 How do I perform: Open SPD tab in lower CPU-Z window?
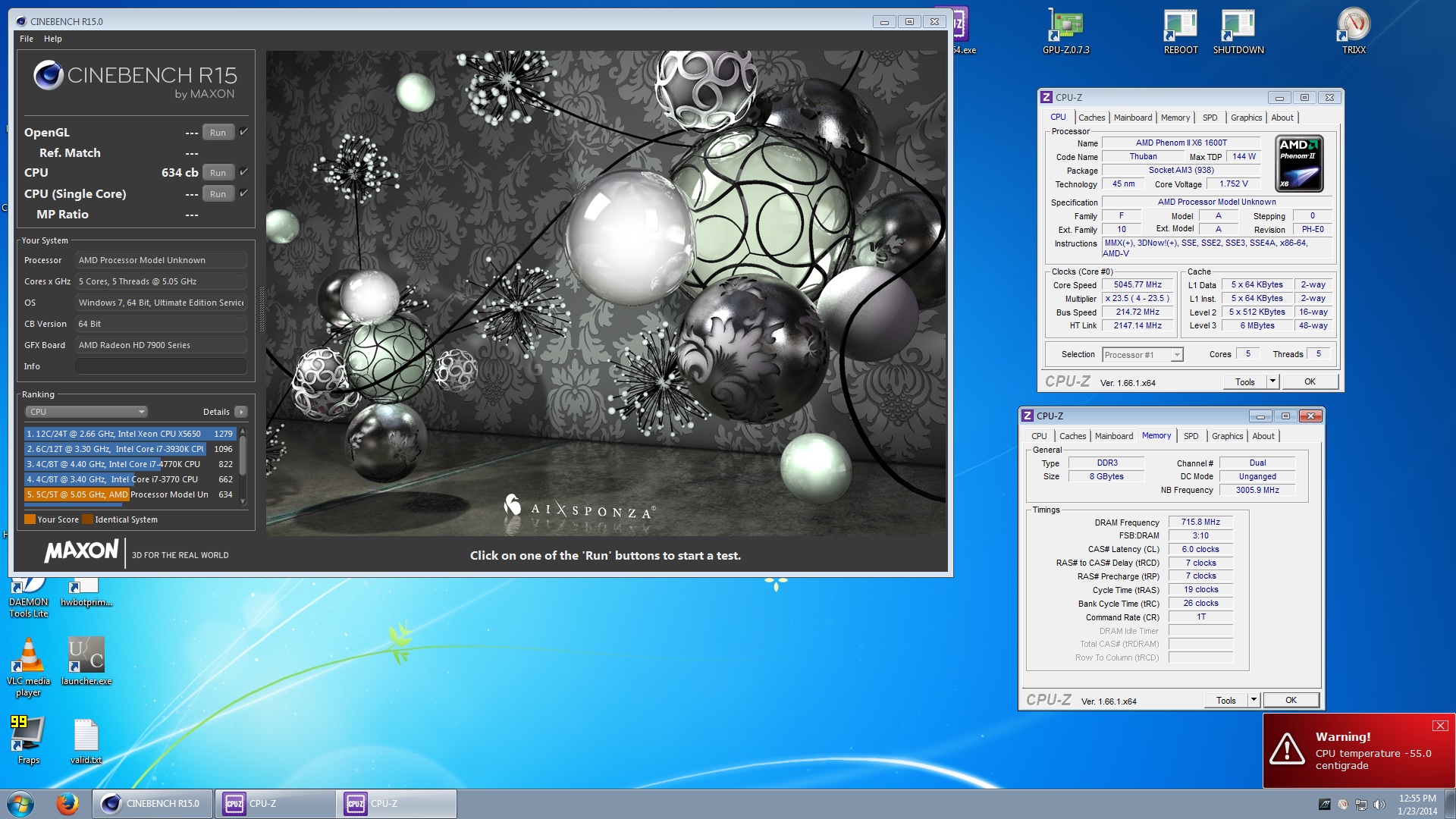[1191, 436]
